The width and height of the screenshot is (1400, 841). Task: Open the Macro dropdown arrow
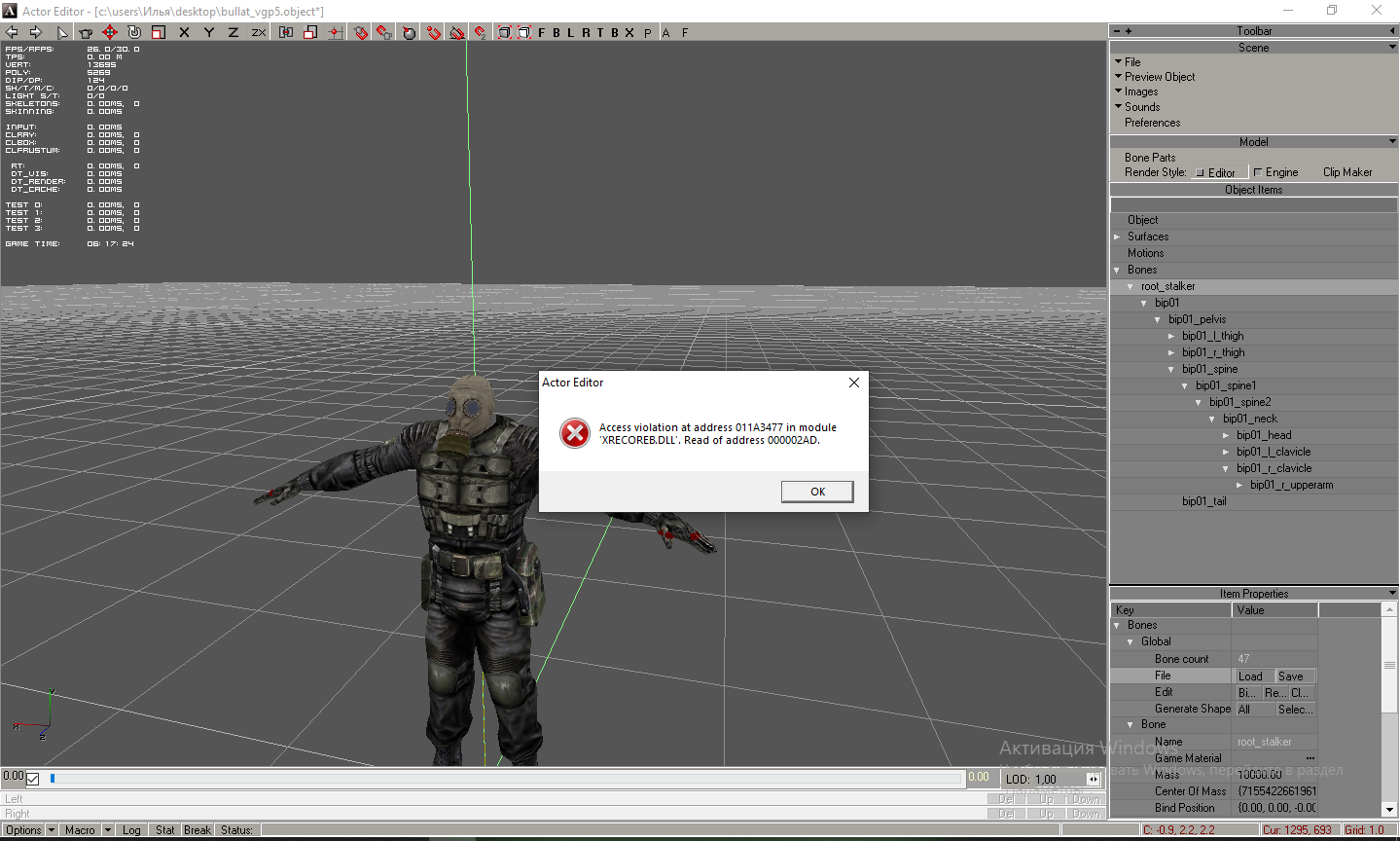point(108,830)
